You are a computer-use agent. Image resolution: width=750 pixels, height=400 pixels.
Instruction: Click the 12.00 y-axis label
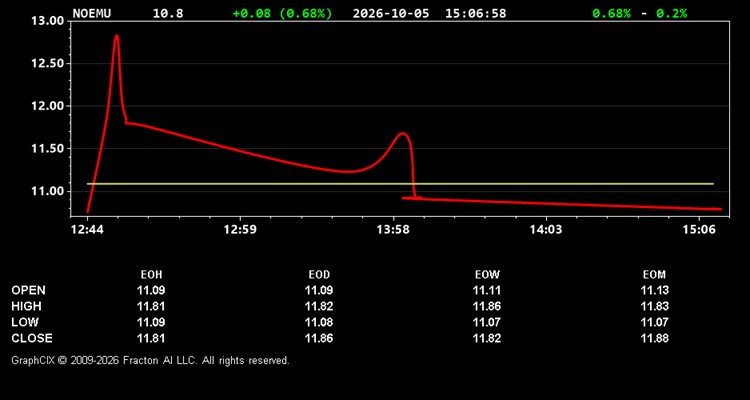tap(47, 106)
